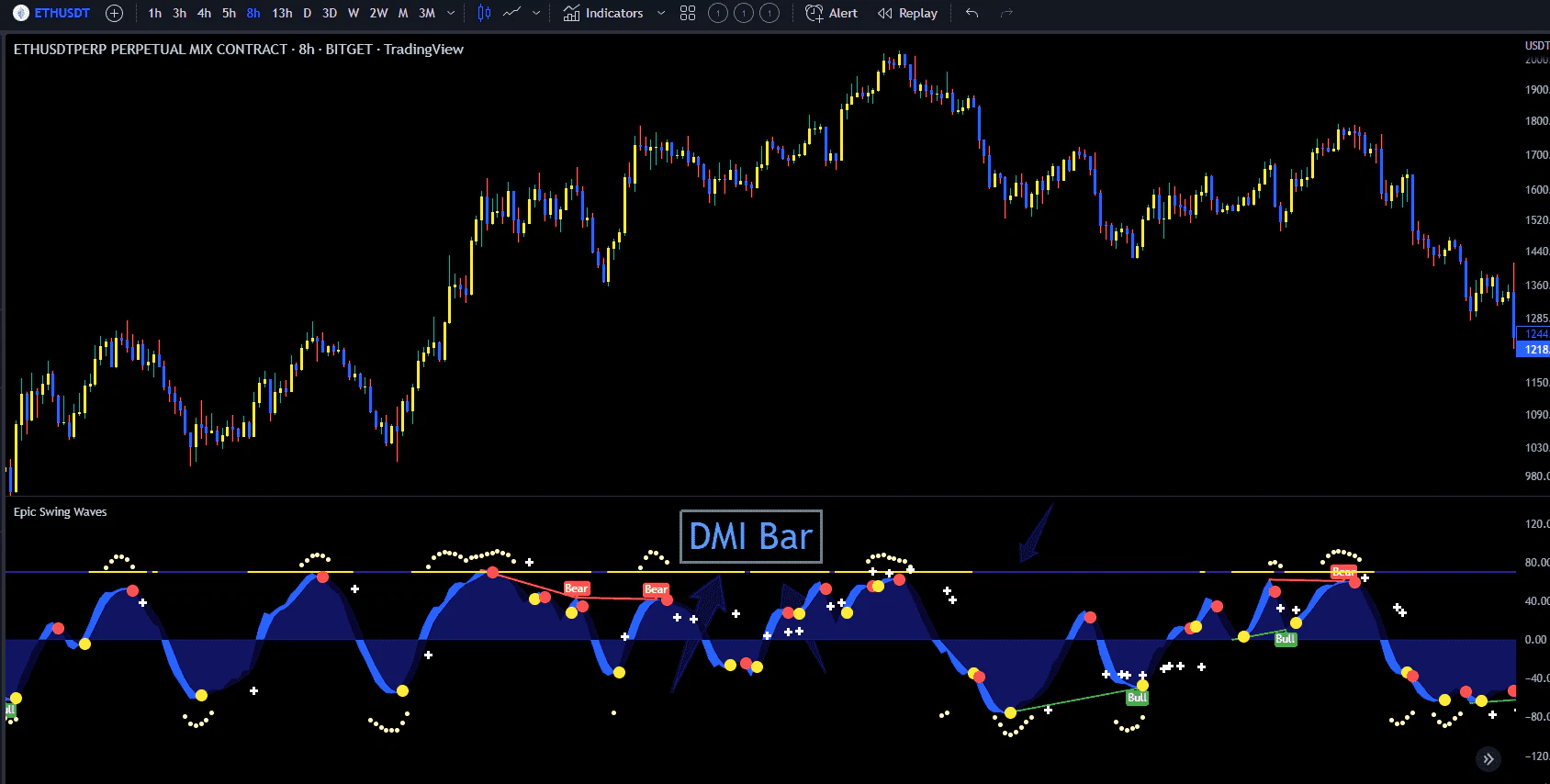Click the 1900 price level on axis

1536,90
